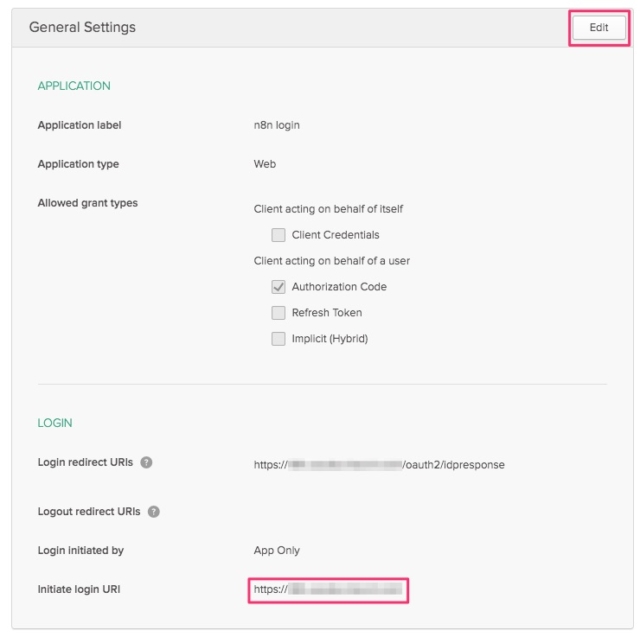Click the Allowed grant types label
This screenshot has width=640, height=637.
click(x=87, y=203)
